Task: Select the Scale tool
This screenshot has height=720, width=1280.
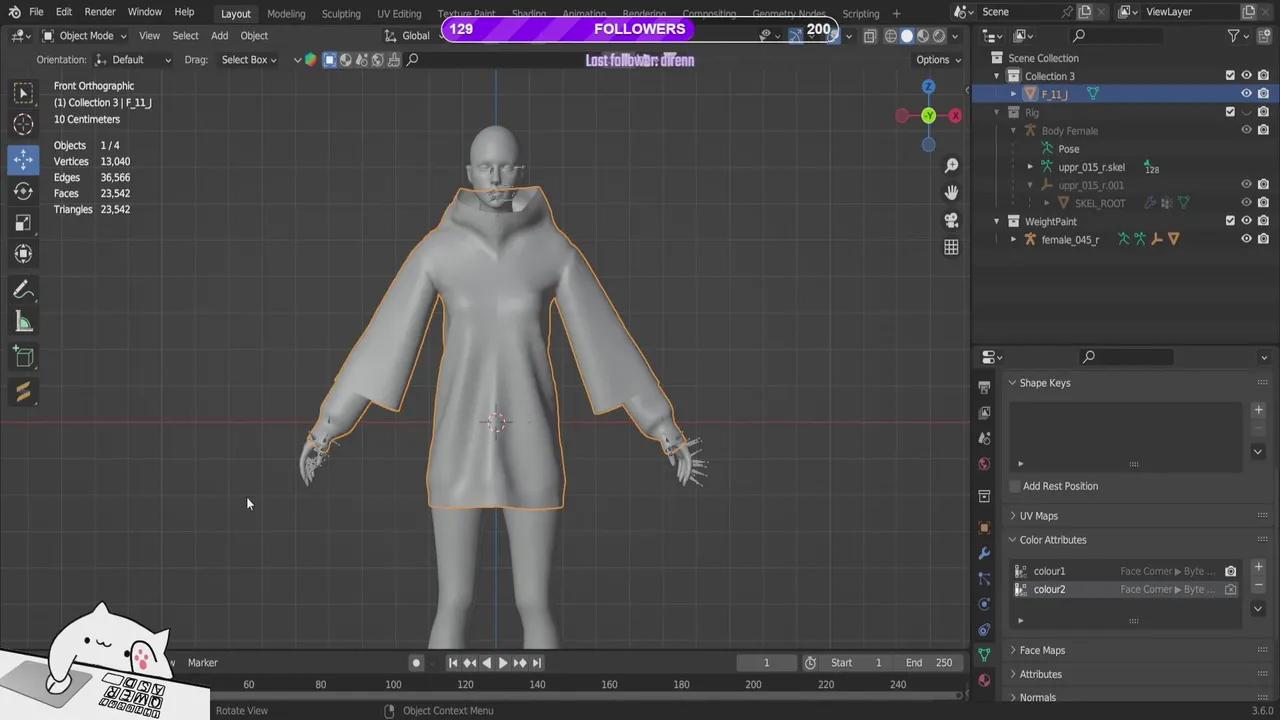Action: [x=23, y=223]
